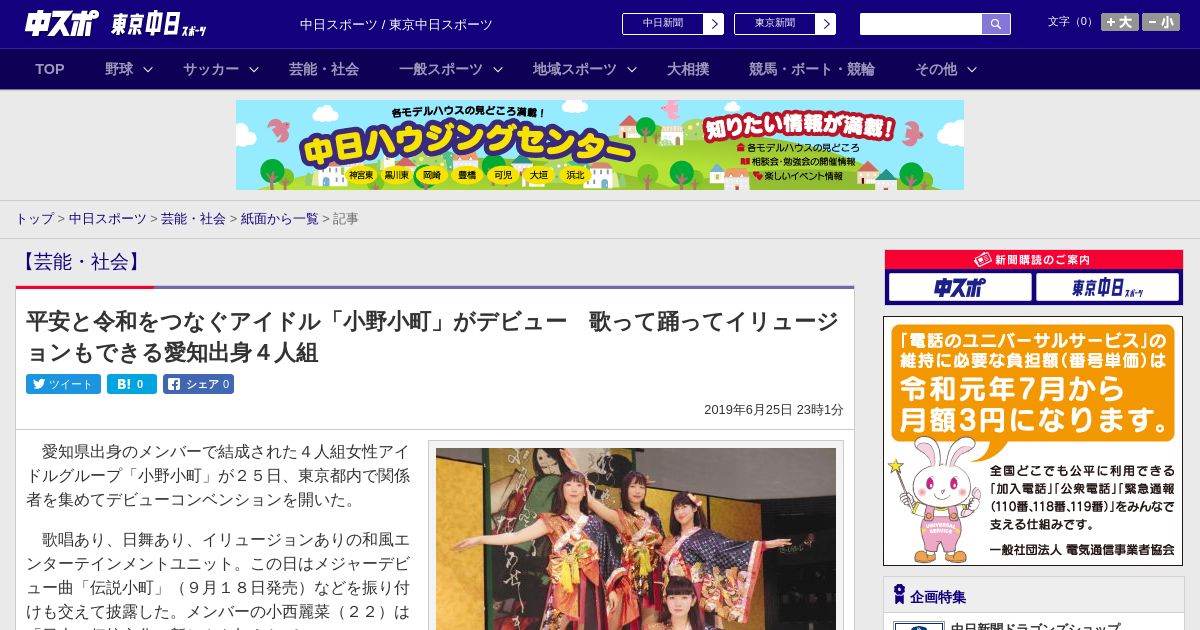Click the article headline text
Image resolution: width=1200 pixels, height=630 pixels.
click(432, 337)
